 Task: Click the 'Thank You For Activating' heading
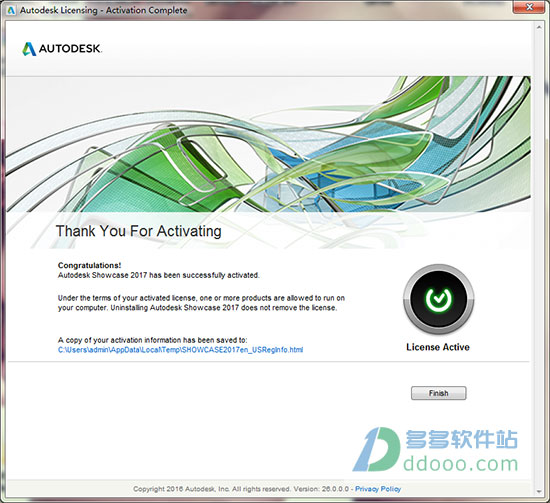[139, 231]
